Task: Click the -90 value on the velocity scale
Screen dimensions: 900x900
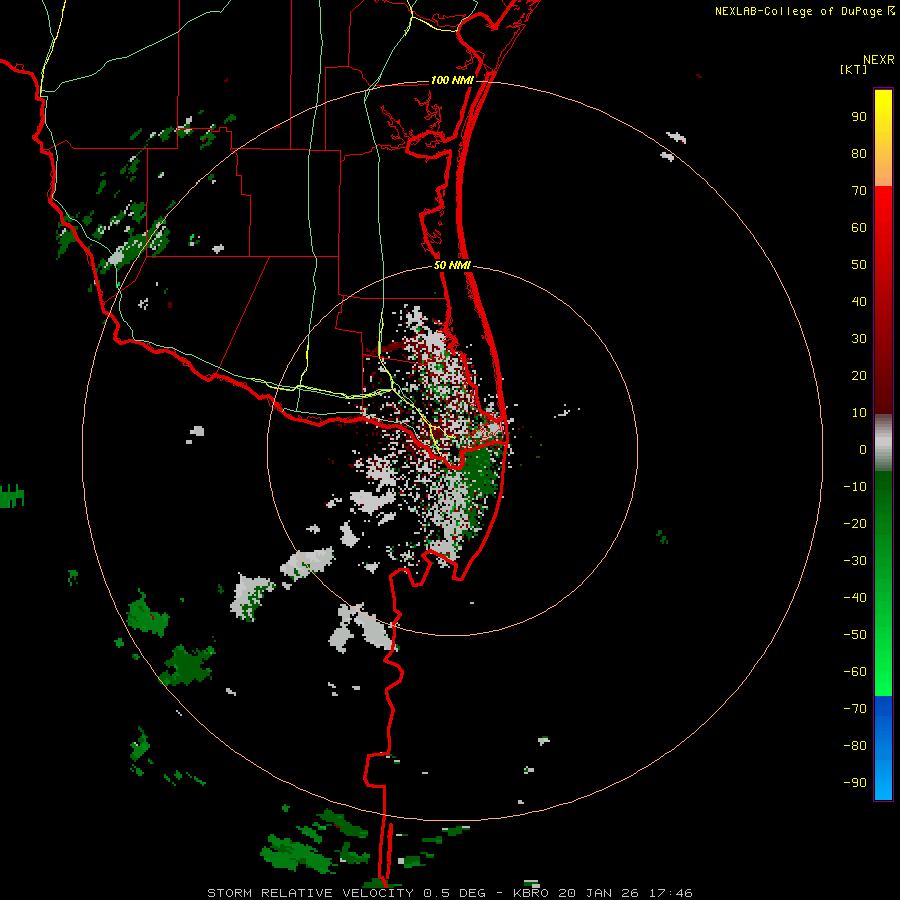Action: pyautogui.click(x=855, y=782)
